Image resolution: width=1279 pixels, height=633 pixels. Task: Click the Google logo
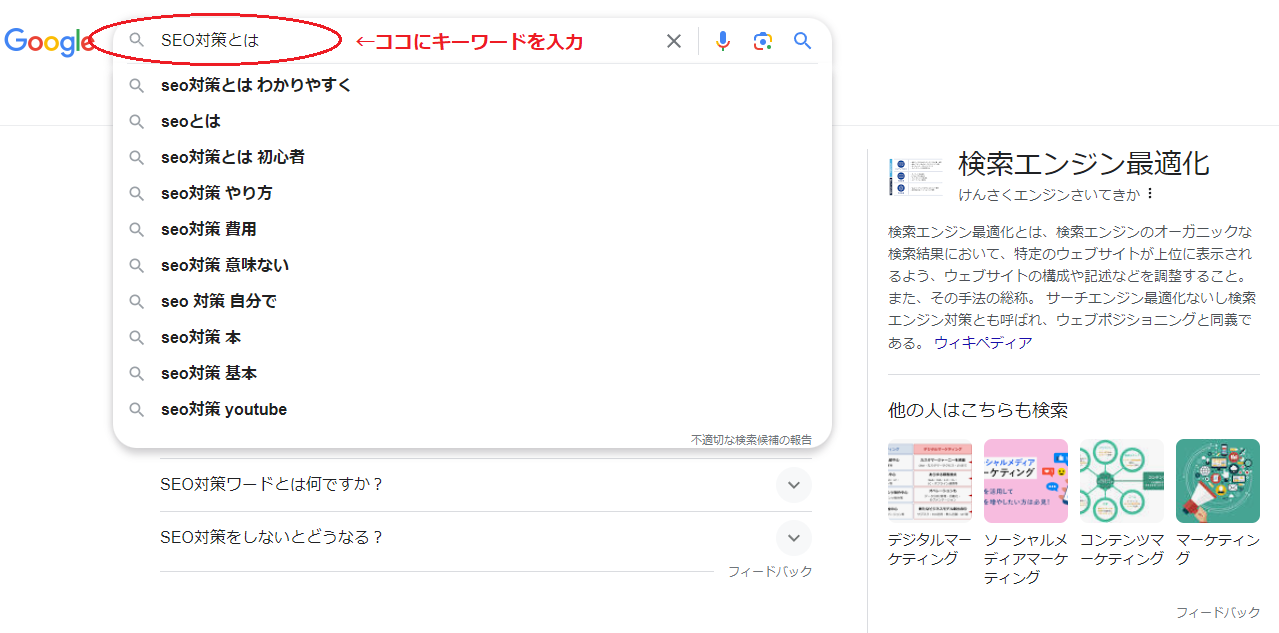(x=47, y=41)
